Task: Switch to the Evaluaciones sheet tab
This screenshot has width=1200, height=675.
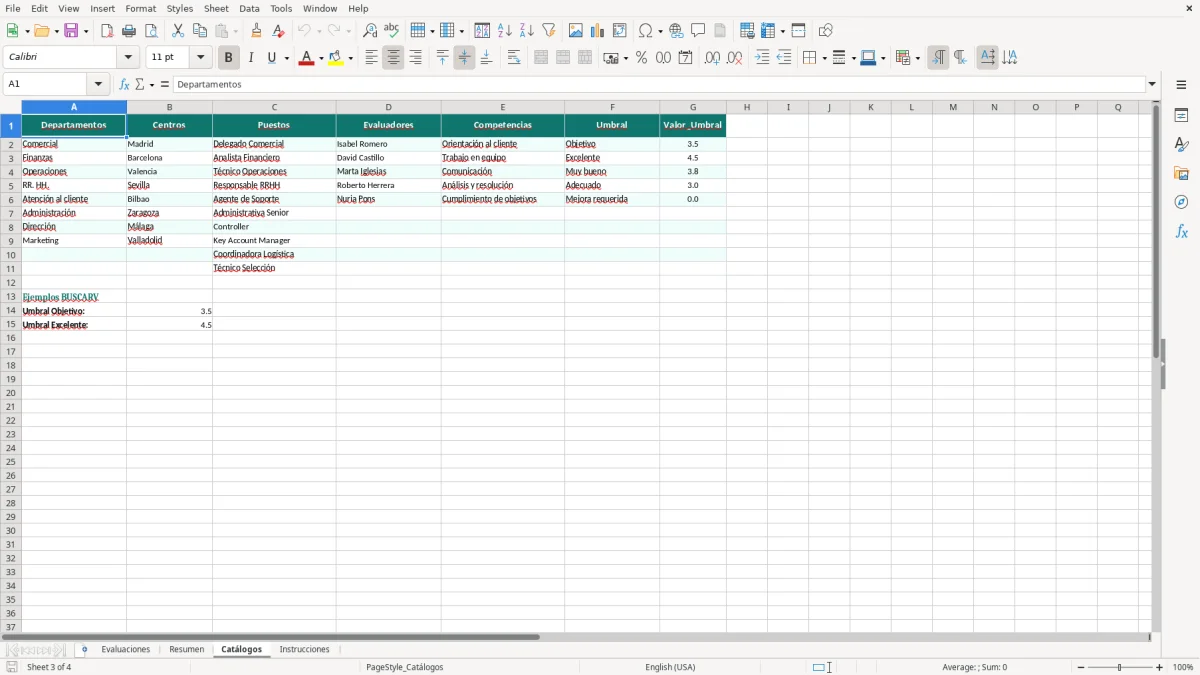Action: coord(126,650)
